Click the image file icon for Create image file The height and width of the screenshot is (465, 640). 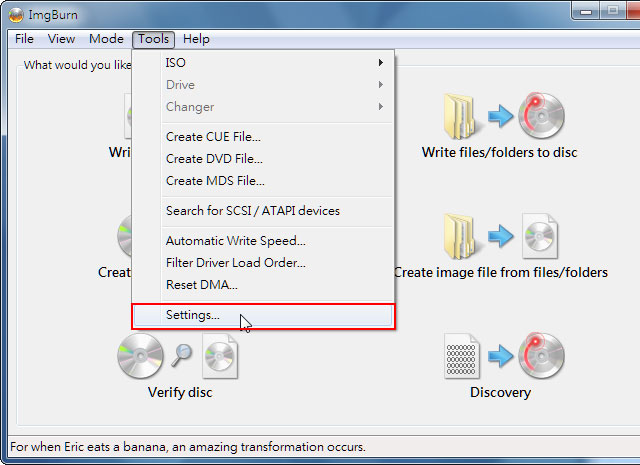tap(540, 236)
